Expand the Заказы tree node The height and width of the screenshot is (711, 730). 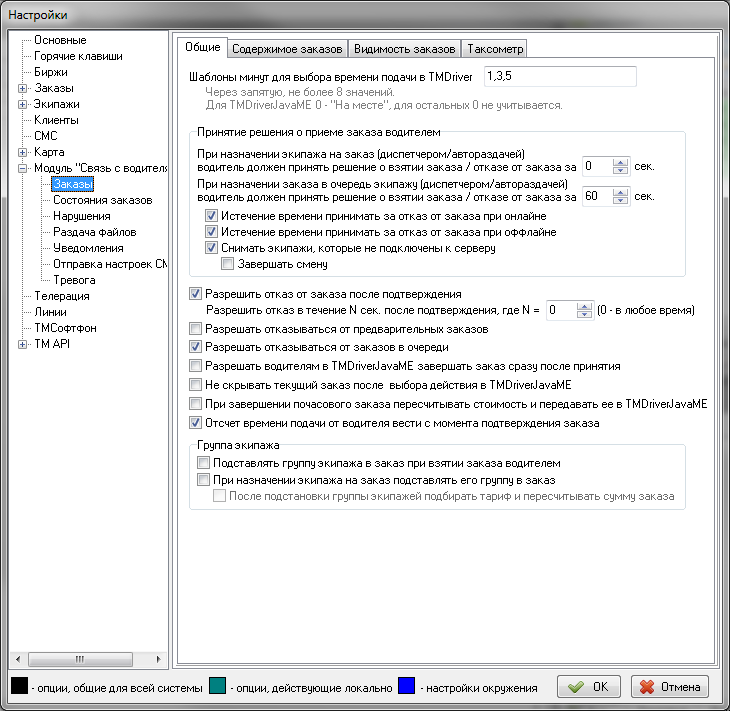coord(22,89)
